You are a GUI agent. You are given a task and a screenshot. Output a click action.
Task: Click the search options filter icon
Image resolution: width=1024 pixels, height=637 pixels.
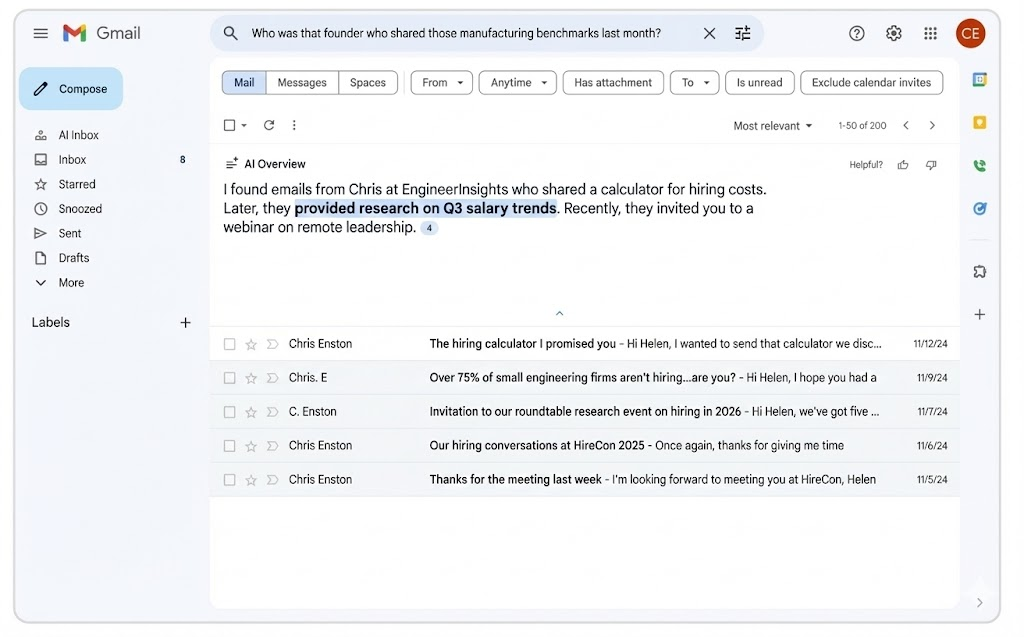tap(742, 33)
